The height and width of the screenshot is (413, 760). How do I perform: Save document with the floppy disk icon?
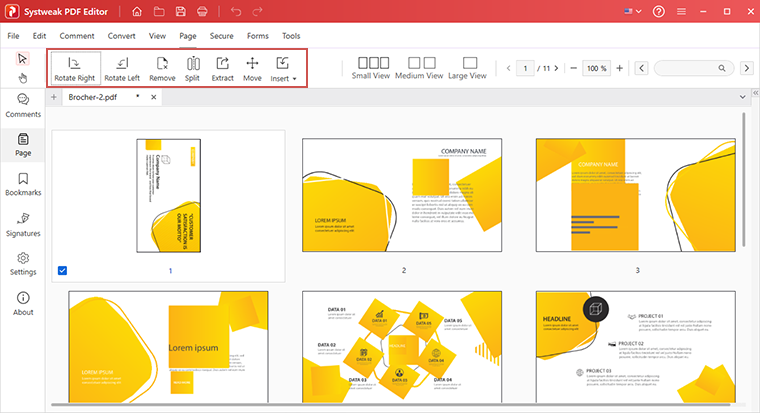[x=181, y=12]
